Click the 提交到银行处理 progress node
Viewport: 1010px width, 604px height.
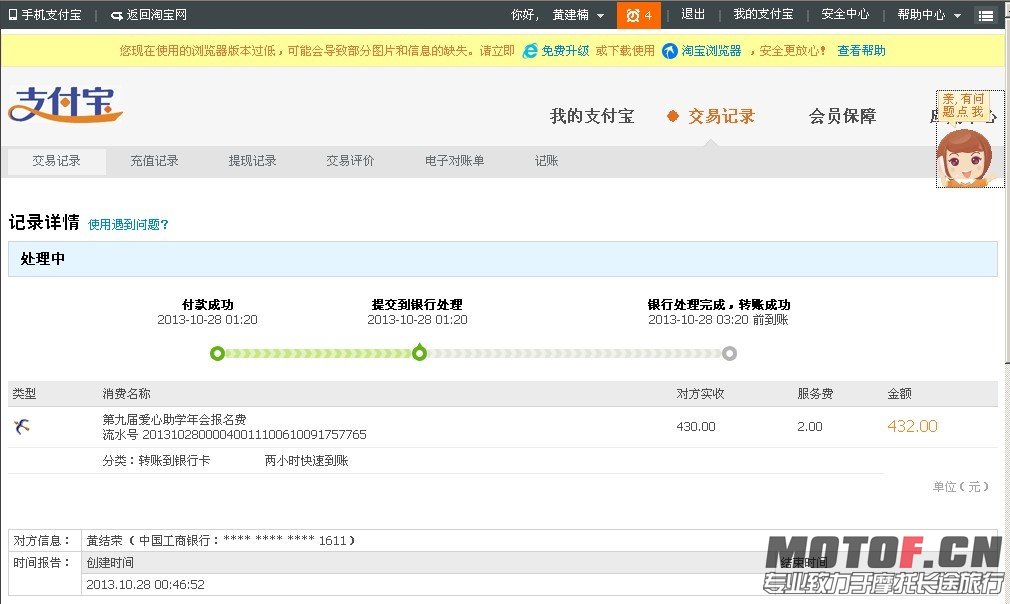click(419, 353)
